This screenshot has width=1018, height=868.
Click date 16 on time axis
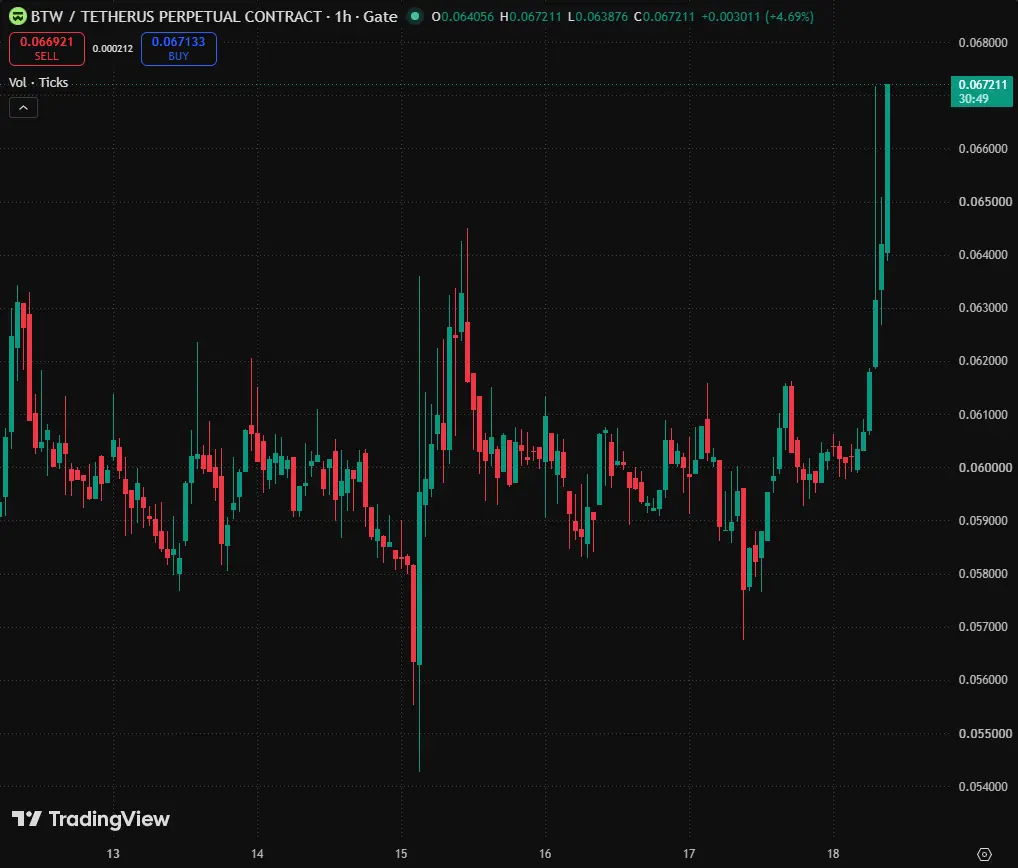coord(545,854)
